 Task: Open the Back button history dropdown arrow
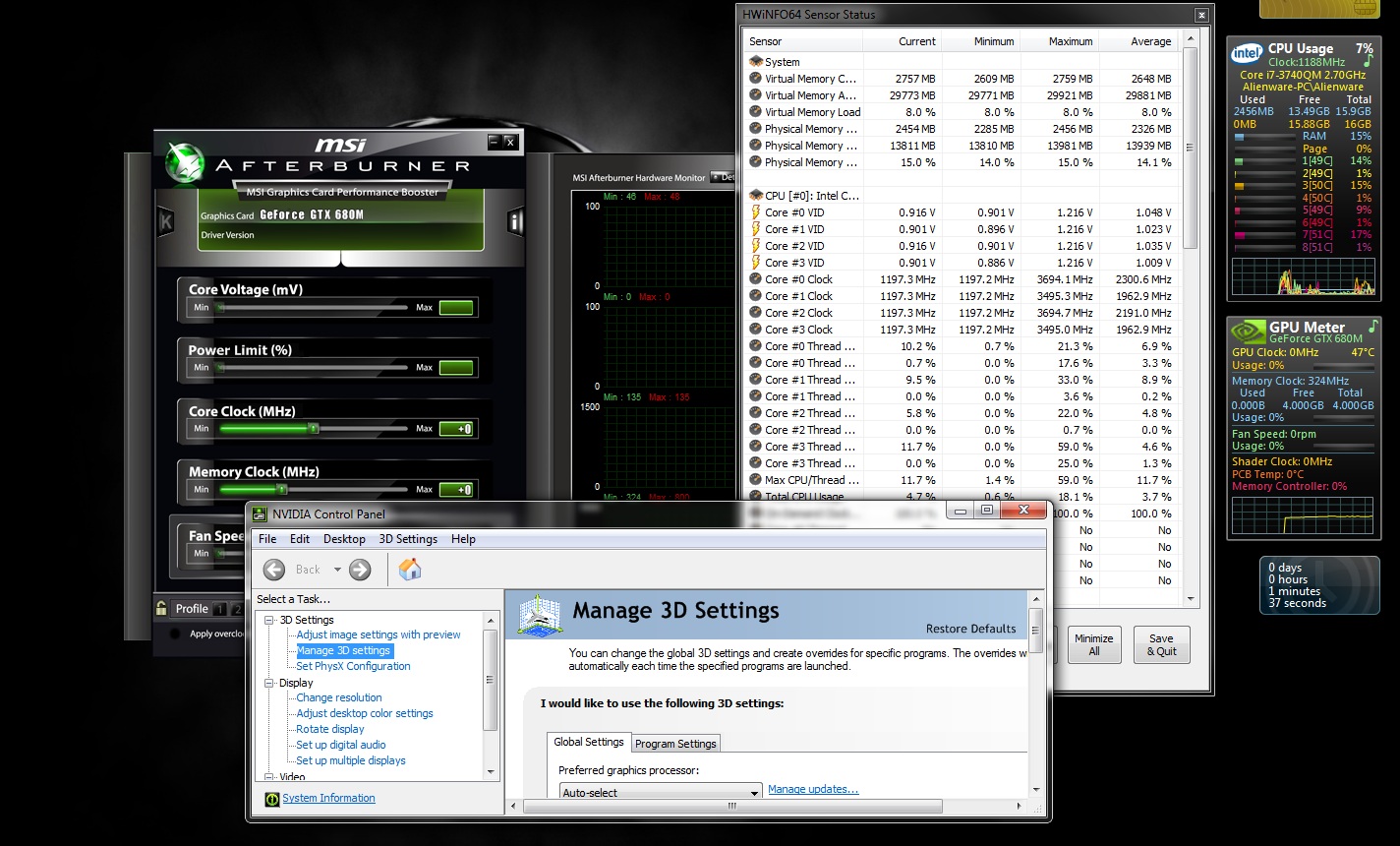point(337,570)
